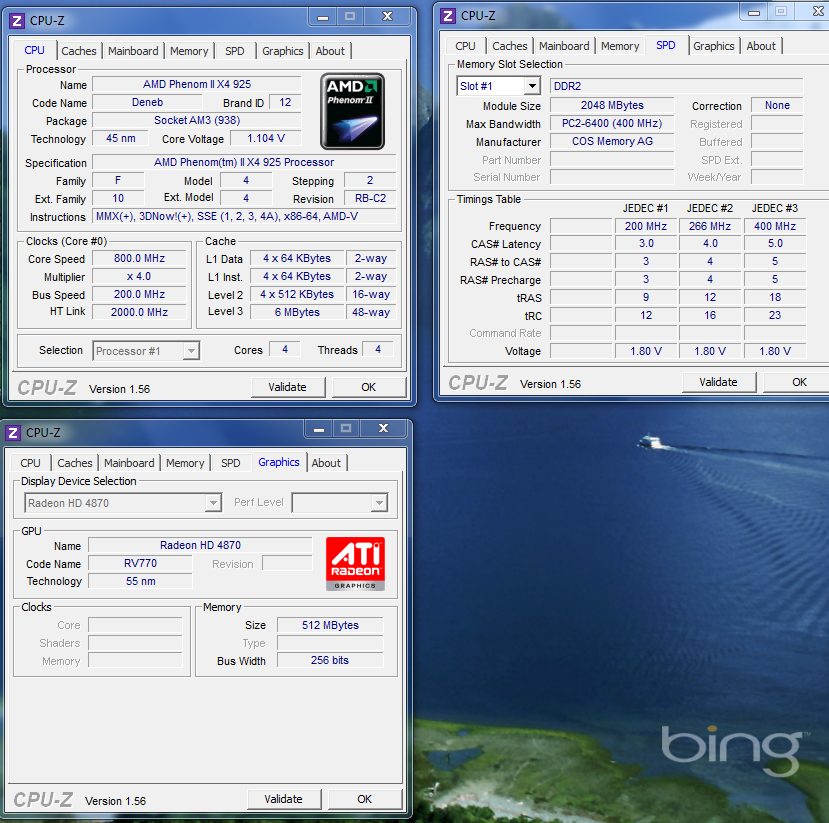
Task: Switch to Mainboard tab in the CPU window
Action: tap(133, 51)
